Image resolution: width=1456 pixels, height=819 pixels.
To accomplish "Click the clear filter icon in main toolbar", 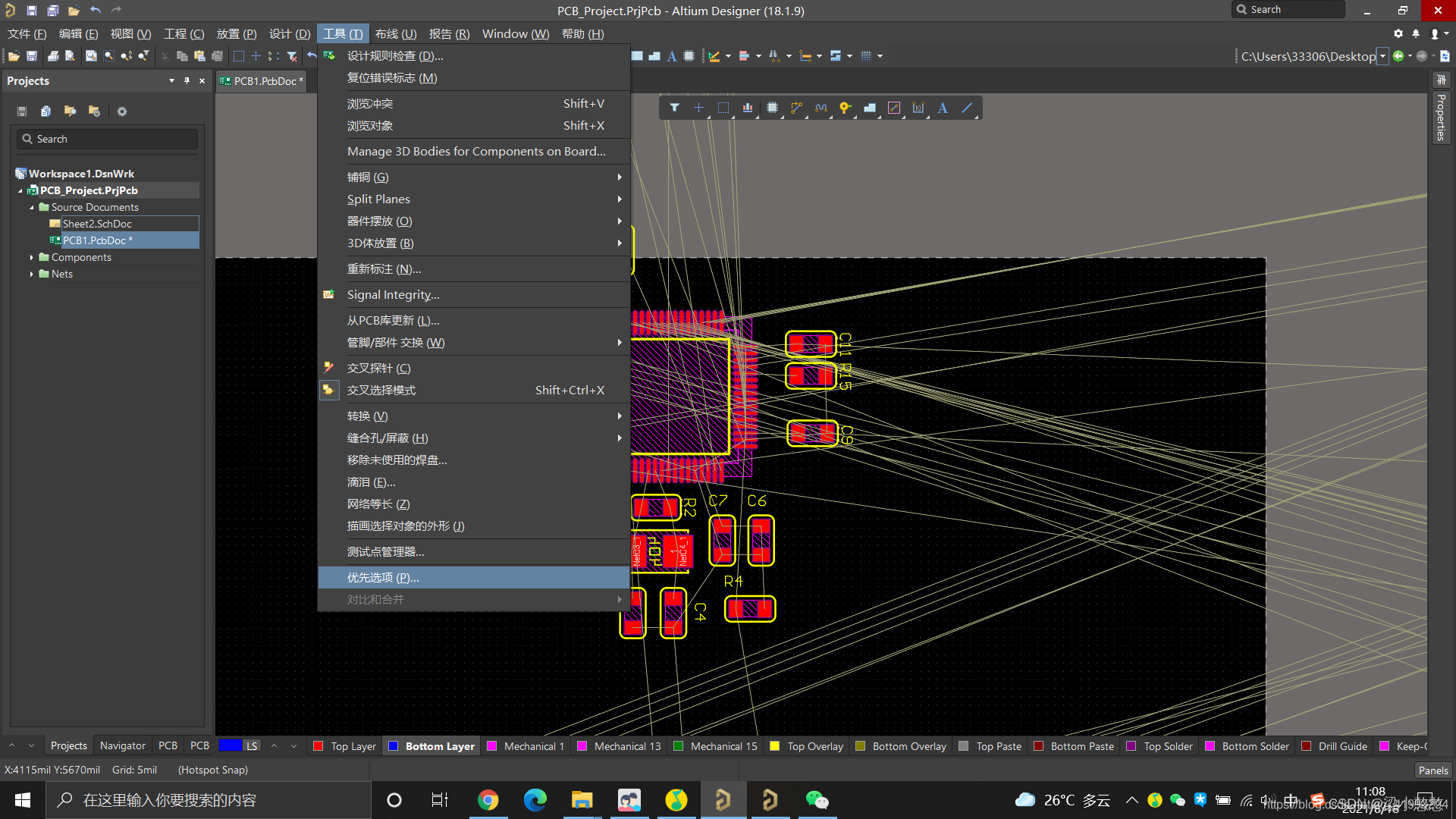I will [292, 56].
